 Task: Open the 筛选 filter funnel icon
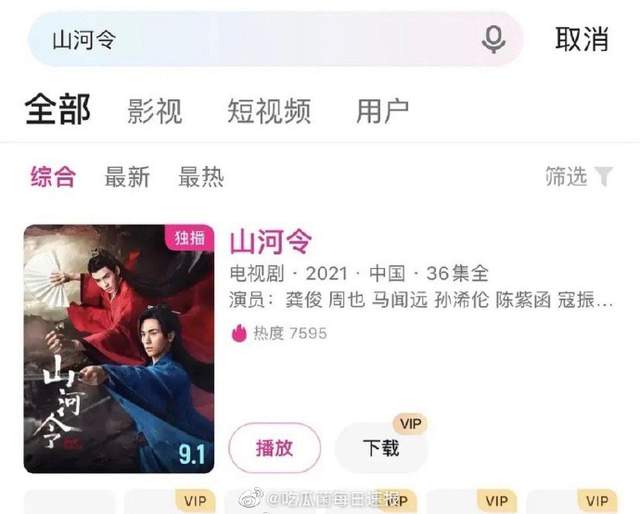click(604, 176)
